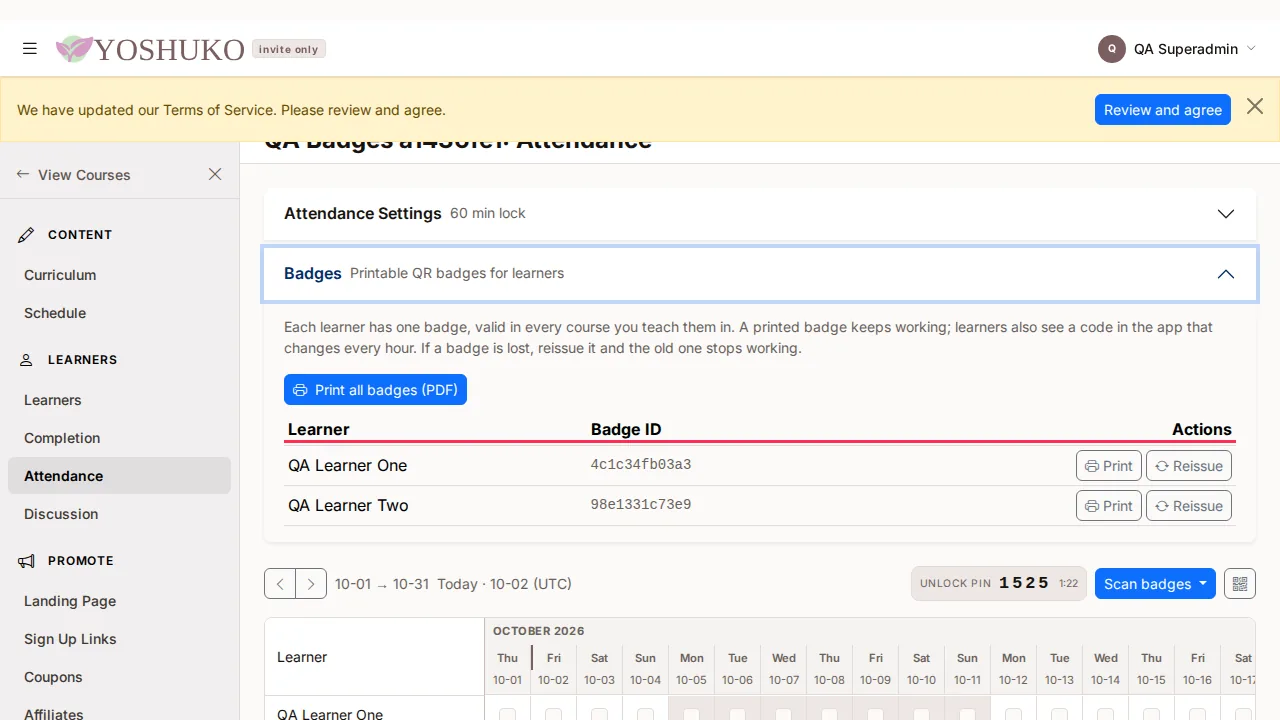This screenshot has width=1280, height=720.
Task: Click the Promote megaphone icon
Action: pyautogui.click(x=27, y=561)
